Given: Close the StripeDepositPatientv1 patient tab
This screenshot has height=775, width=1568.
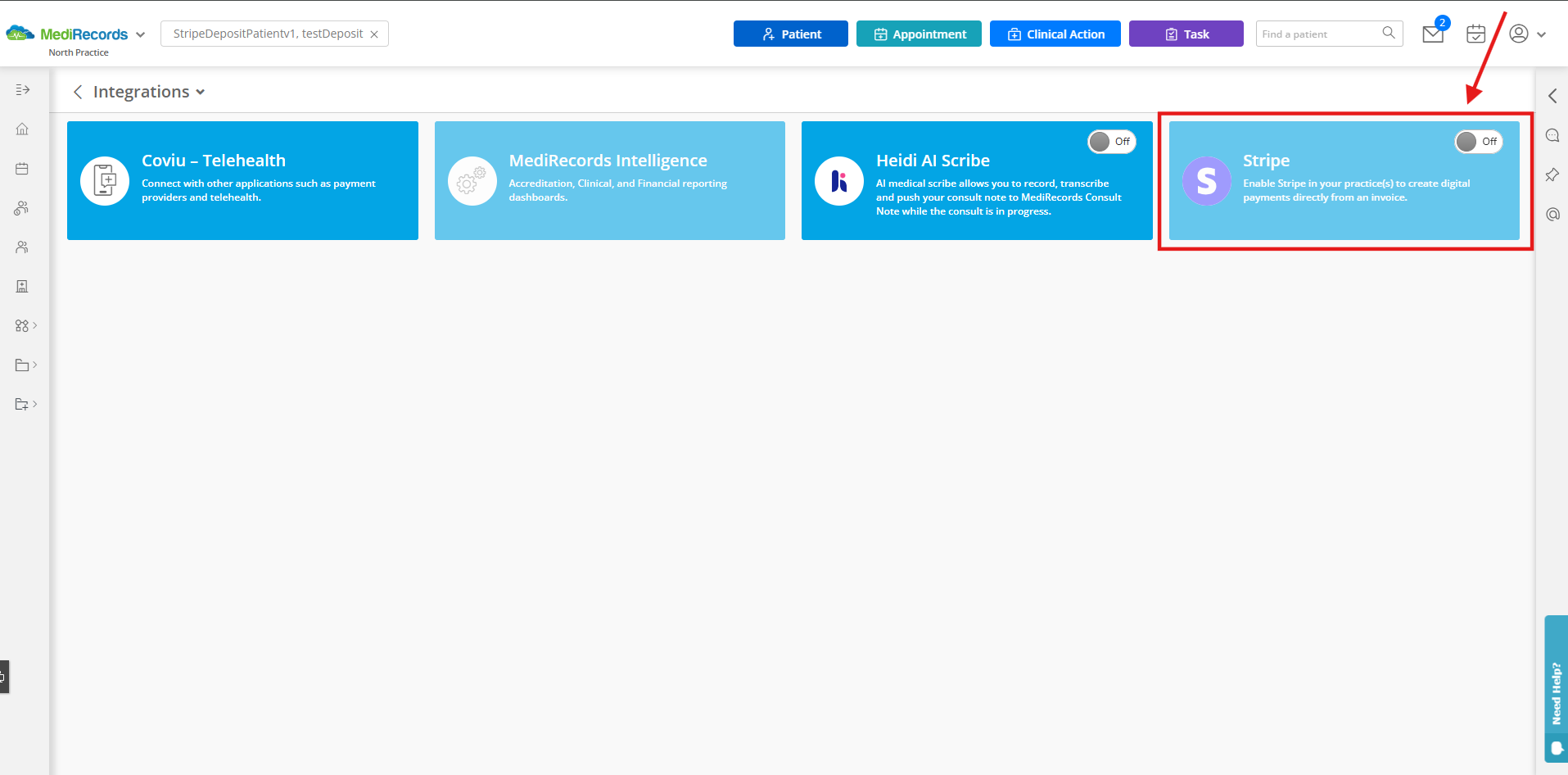Looking at the screenshot, I should pos(374,34).
